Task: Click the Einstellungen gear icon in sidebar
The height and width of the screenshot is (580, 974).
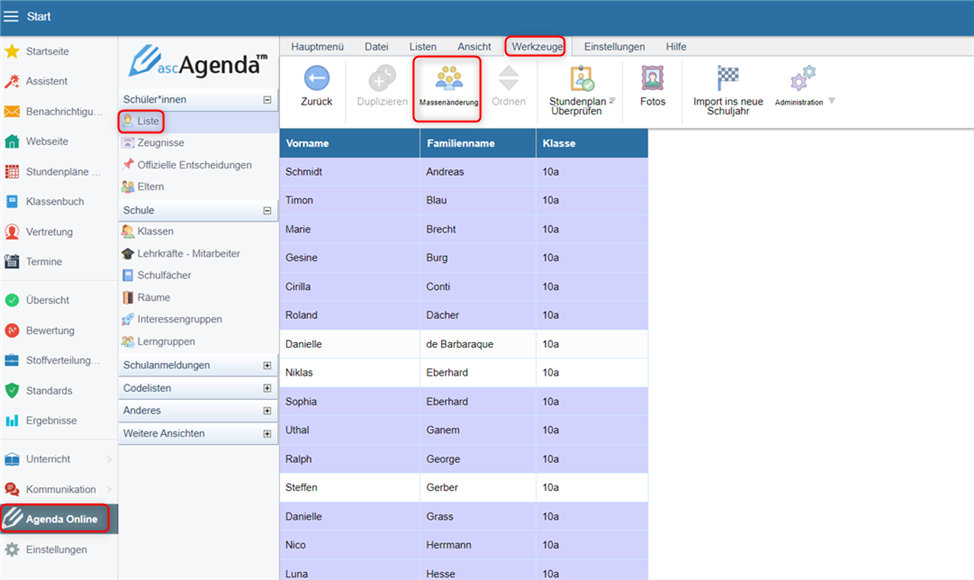Action: pos(12,550)
